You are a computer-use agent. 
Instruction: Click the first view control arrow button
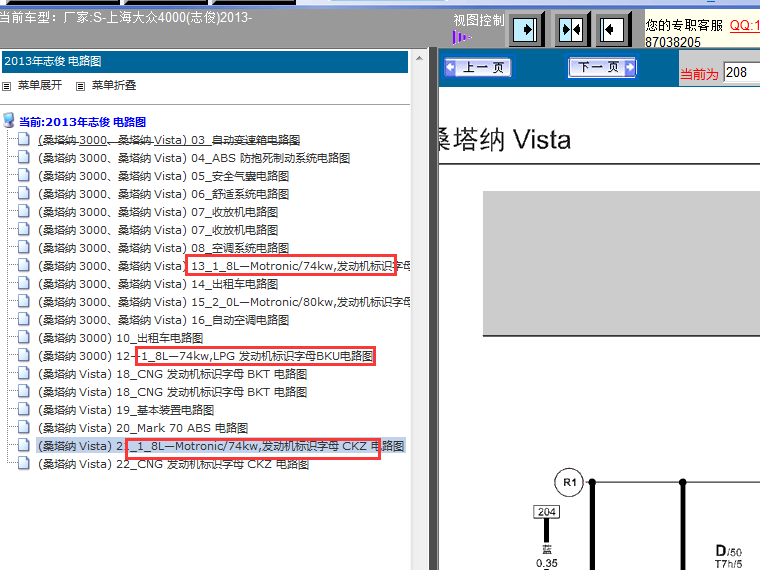click(x=525, y=30)
